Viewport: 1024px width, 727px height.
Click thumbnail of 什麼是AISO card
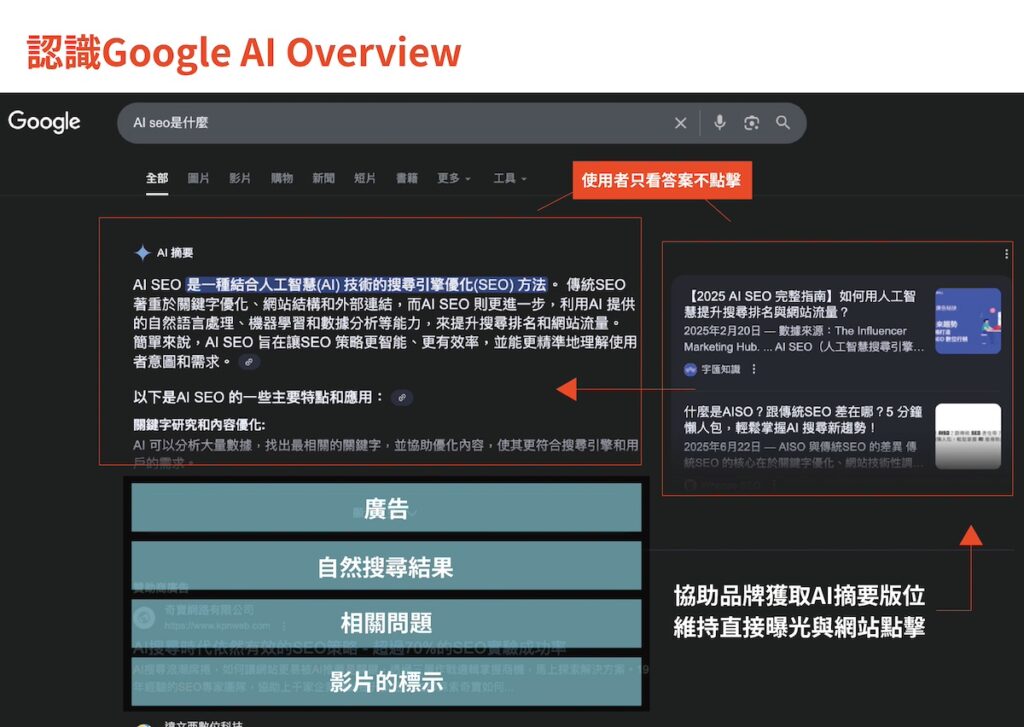point(968,436)
